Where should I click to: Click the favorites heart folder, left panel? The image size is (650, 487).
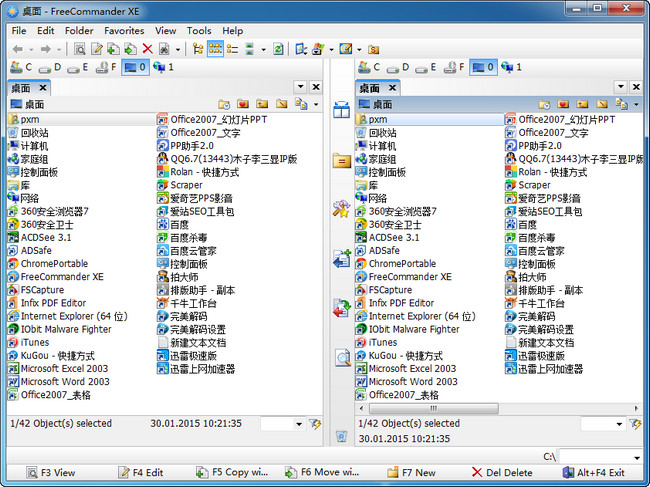click(243, 104)
